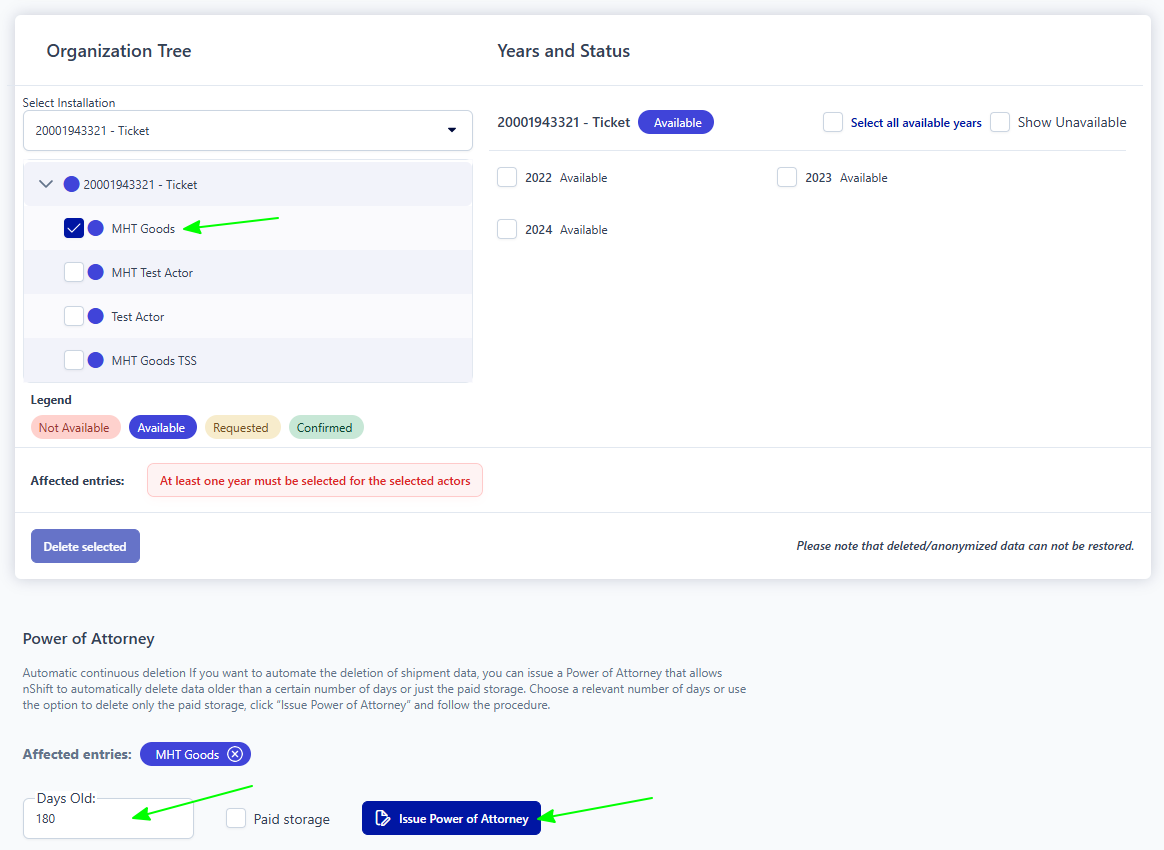Remove MHT Goods chip via x icon

click(235, 754)
